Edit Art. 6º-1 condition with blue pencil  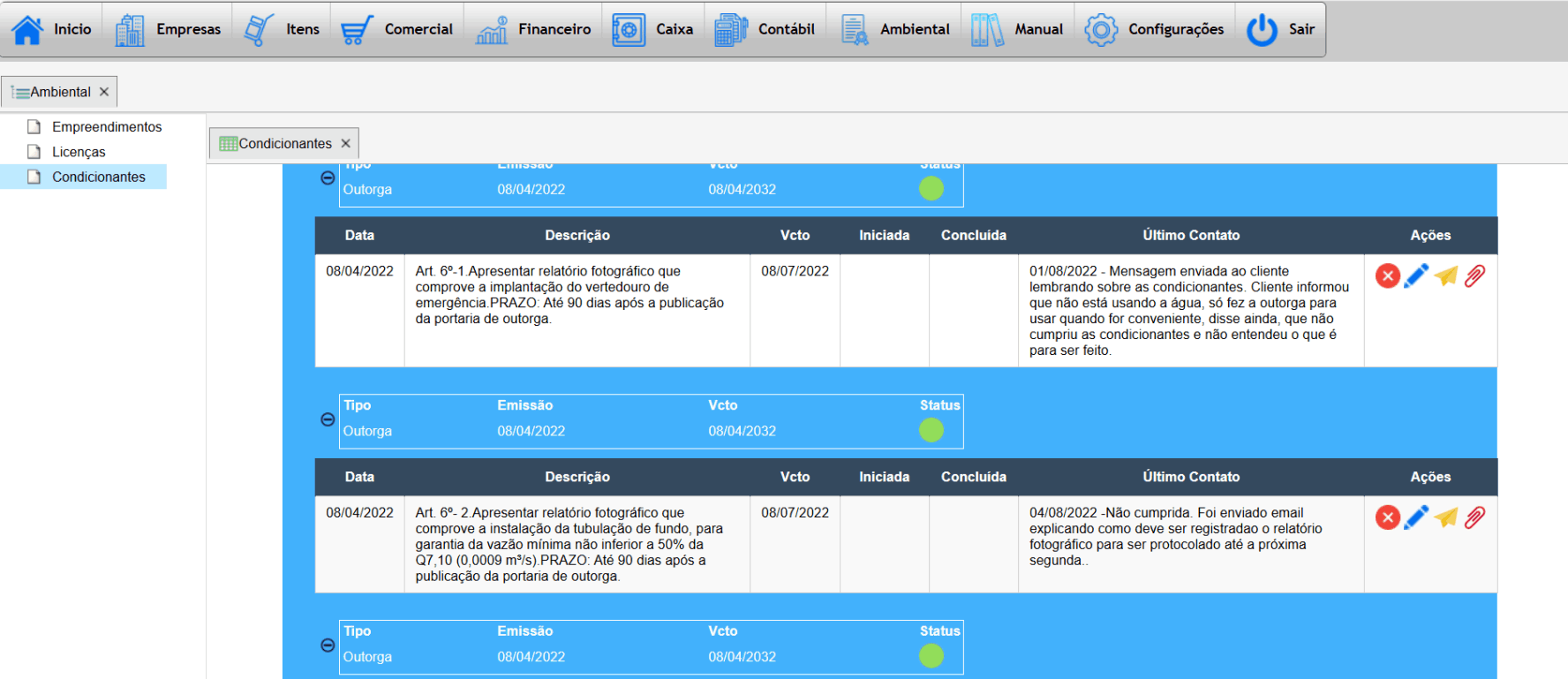point(1416,276)
